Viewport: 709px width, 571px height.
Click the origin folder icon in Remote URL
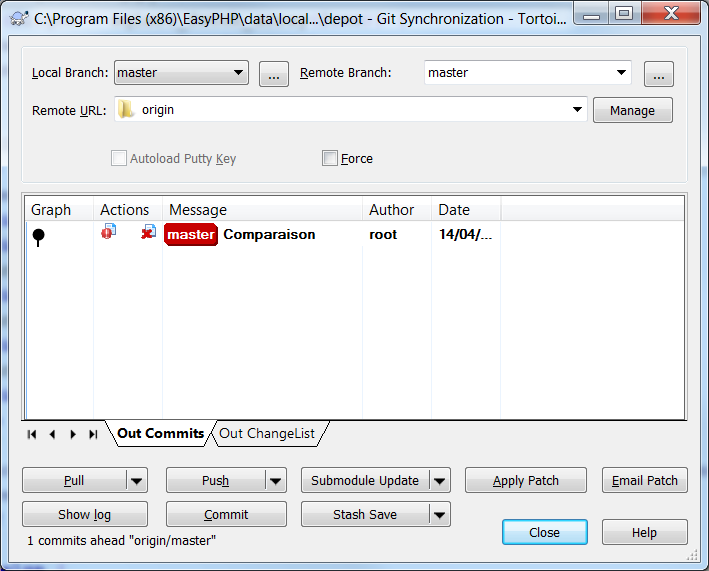pyautogui.click(x=125, y=110)
